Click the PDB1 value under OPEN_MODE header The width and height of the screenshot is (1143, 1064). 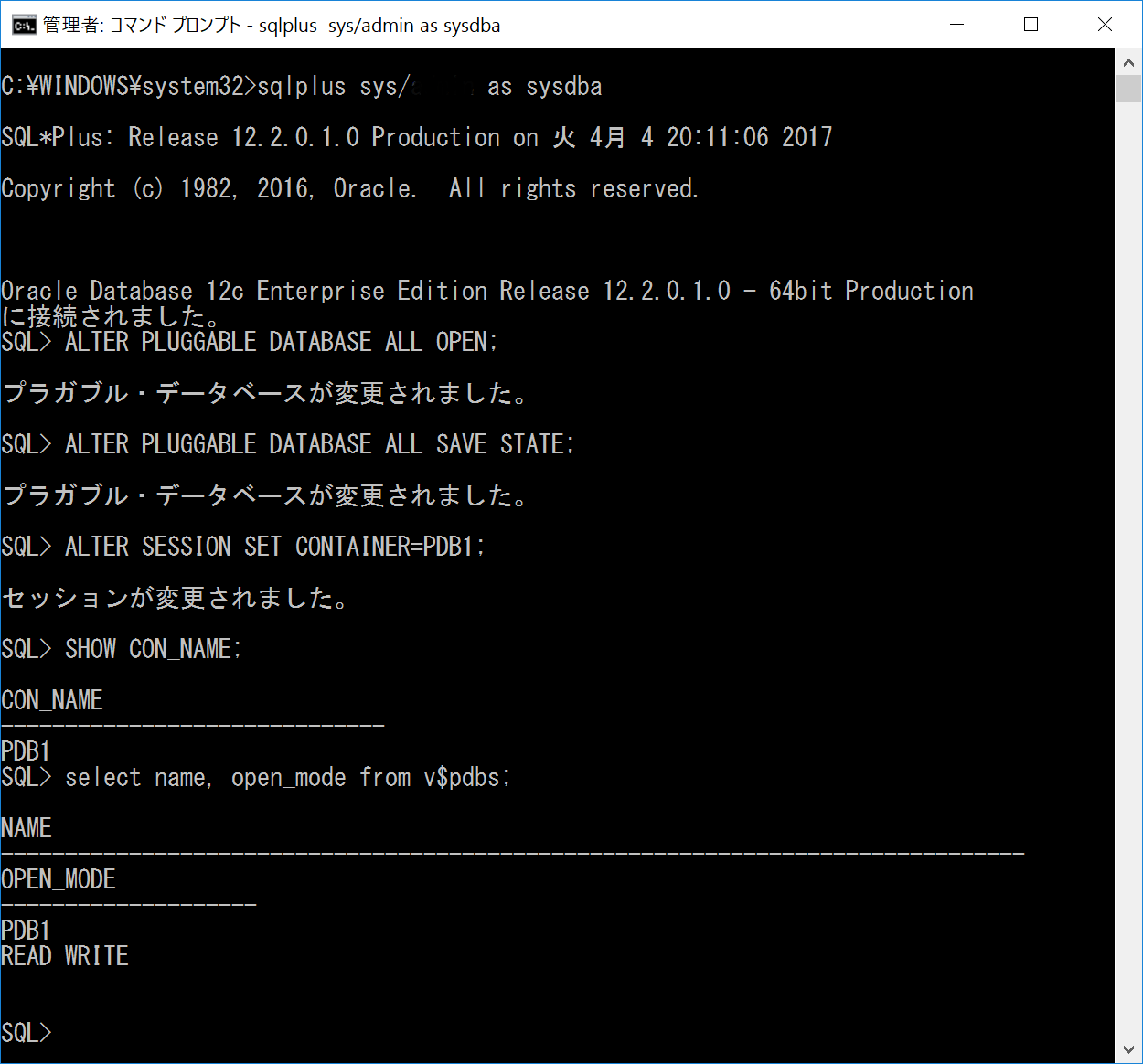26,931
